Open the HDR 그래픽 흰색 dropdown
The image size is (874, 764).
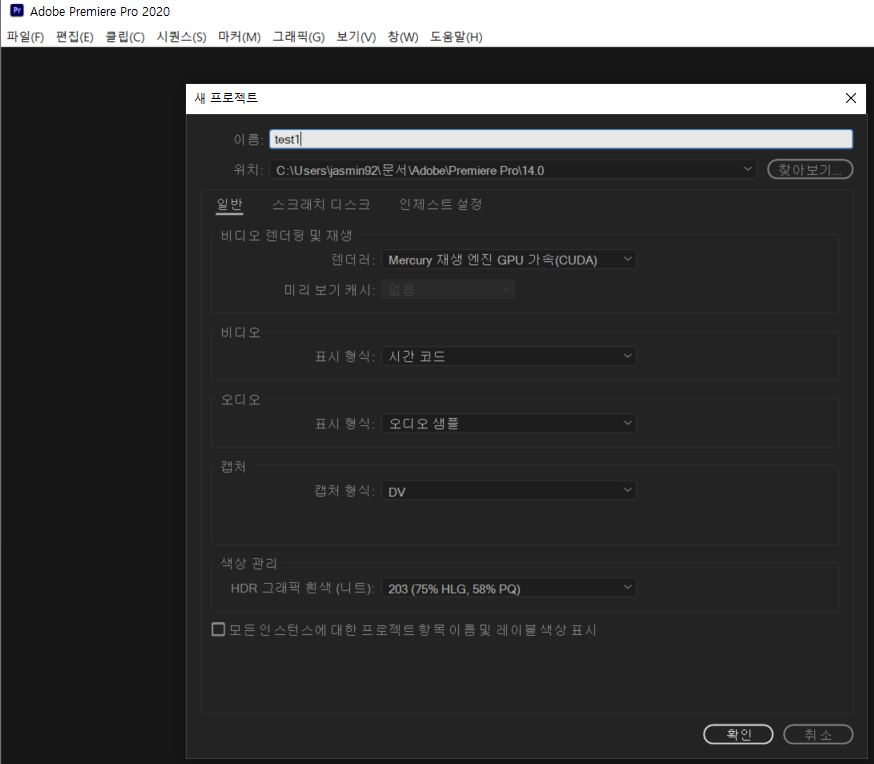(x=509, y=588)
